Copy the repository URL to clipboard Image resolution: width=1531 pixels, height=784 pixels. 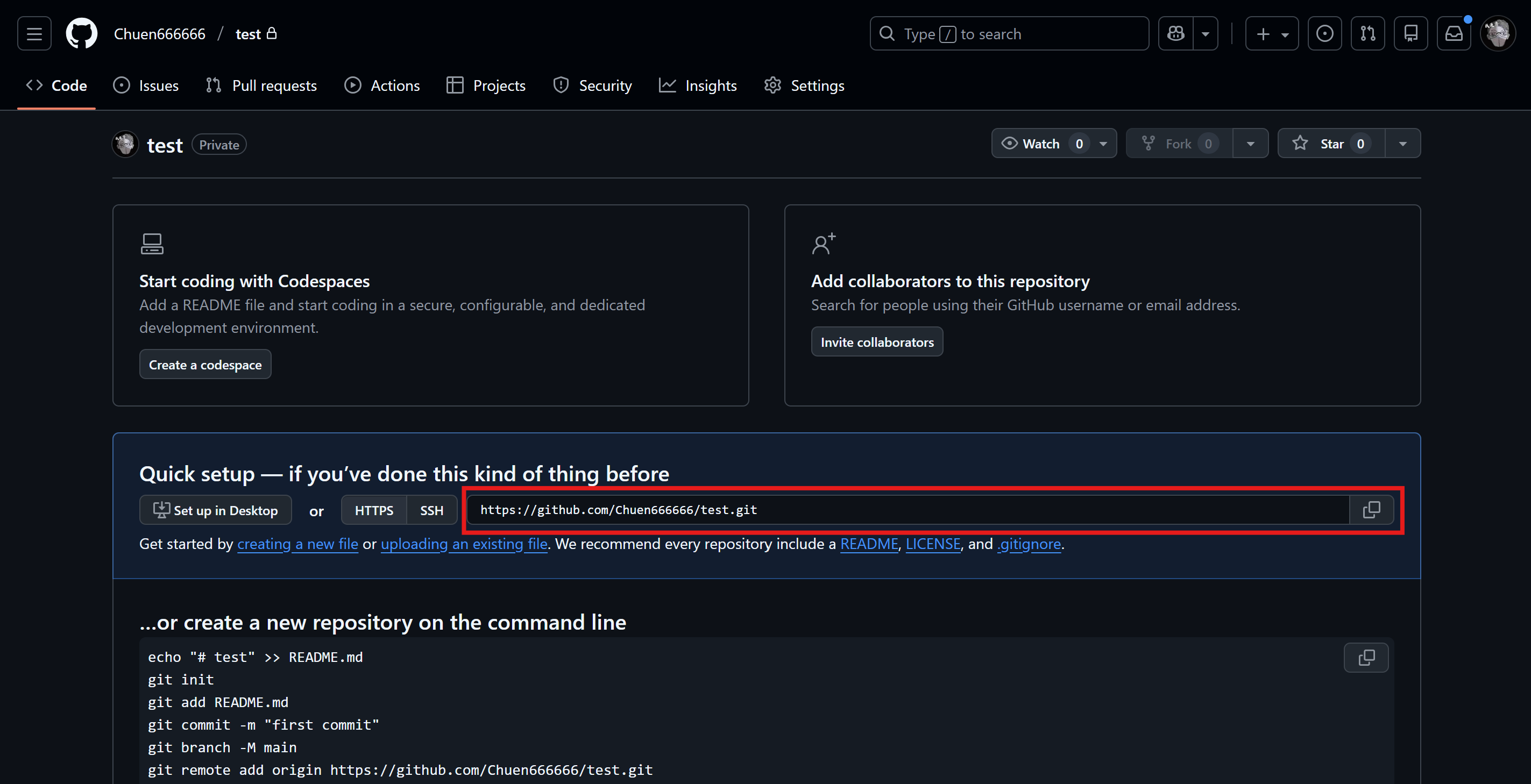[1371, 510]
